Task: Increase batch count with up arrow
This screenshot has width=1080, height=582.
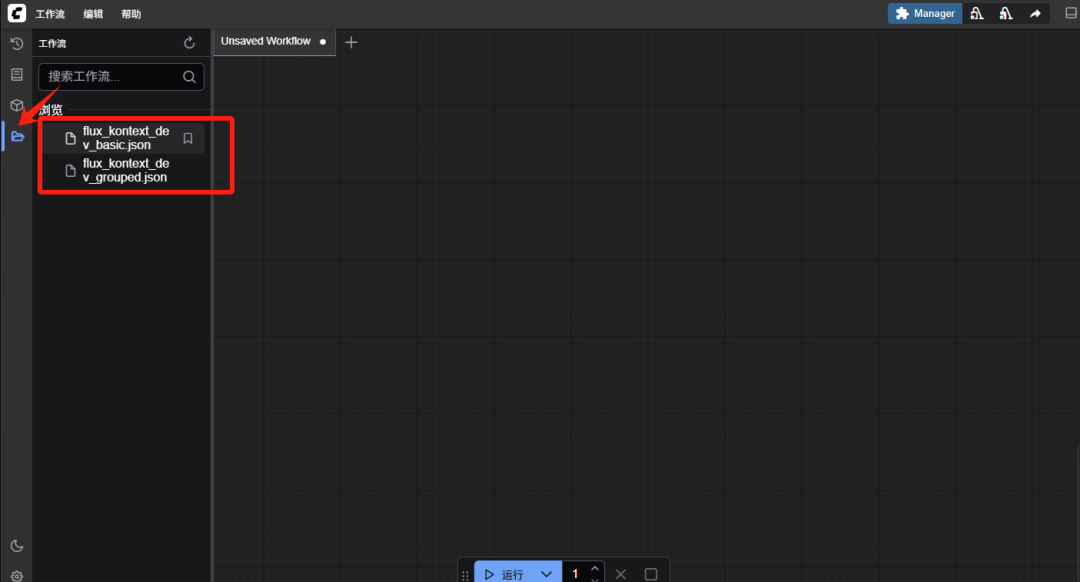Action: pos(595,569)
